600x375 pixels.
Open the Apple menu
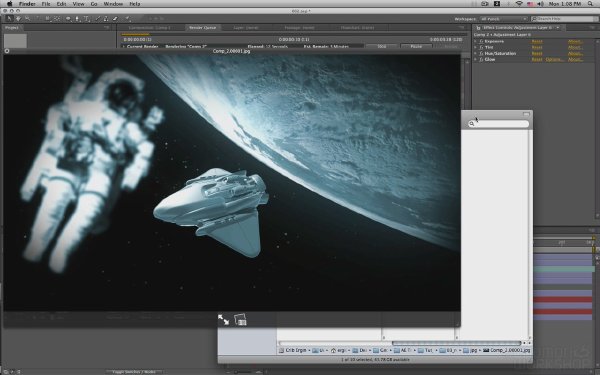(x=10, y=4)
